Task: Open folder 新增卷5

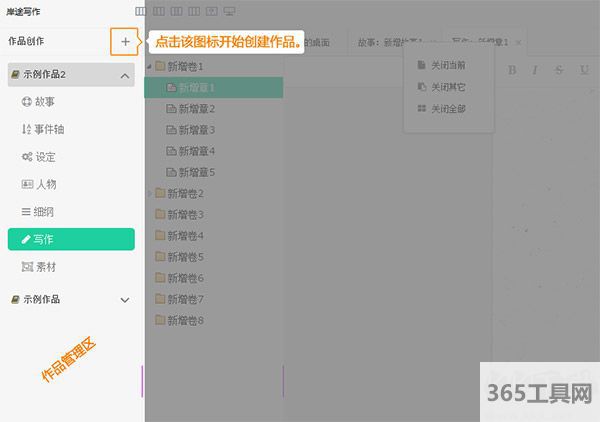Action: coord(185,257)
